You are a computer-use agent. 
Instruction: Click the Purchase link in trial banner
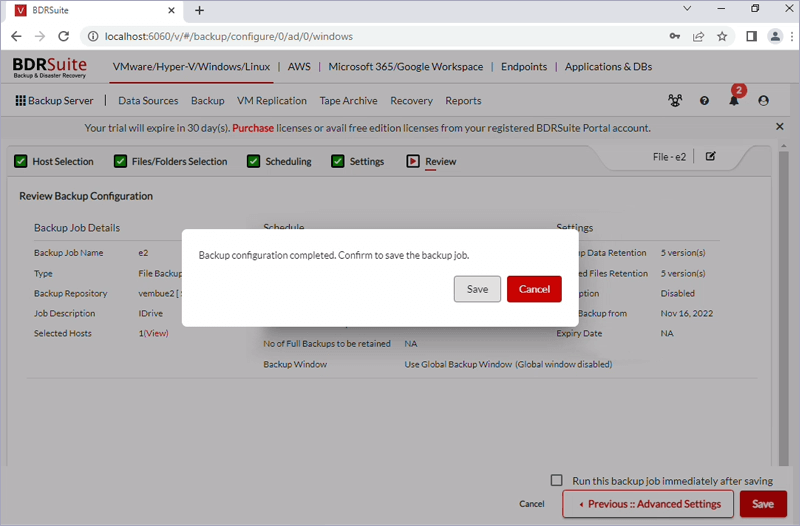(253, 128)
